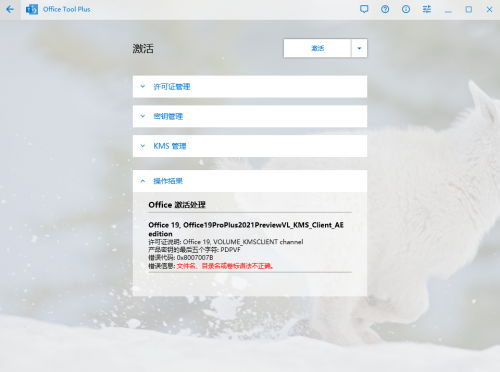Maximize the Office Tool Plus window
The image size is (500, 372).
469,9
